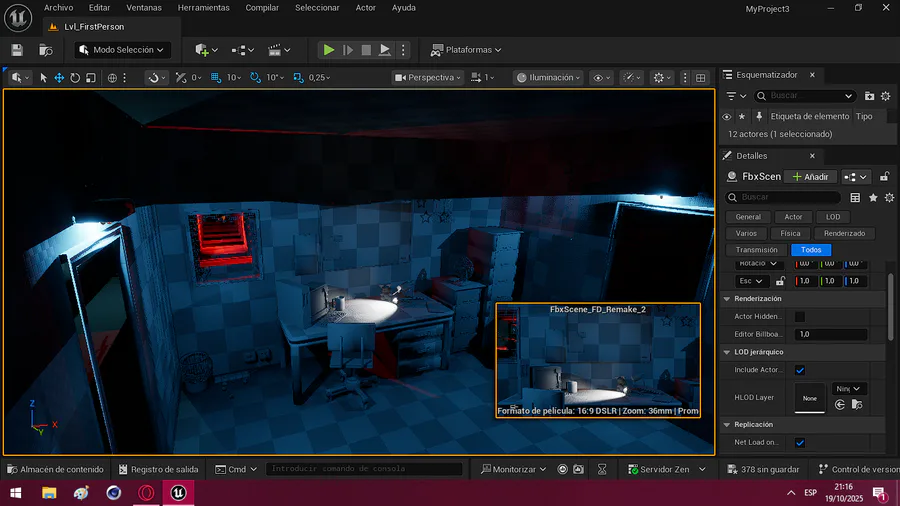Open the Herramientas menu
Viewport: 900px width, 506px height.
(x=203, y=8)
